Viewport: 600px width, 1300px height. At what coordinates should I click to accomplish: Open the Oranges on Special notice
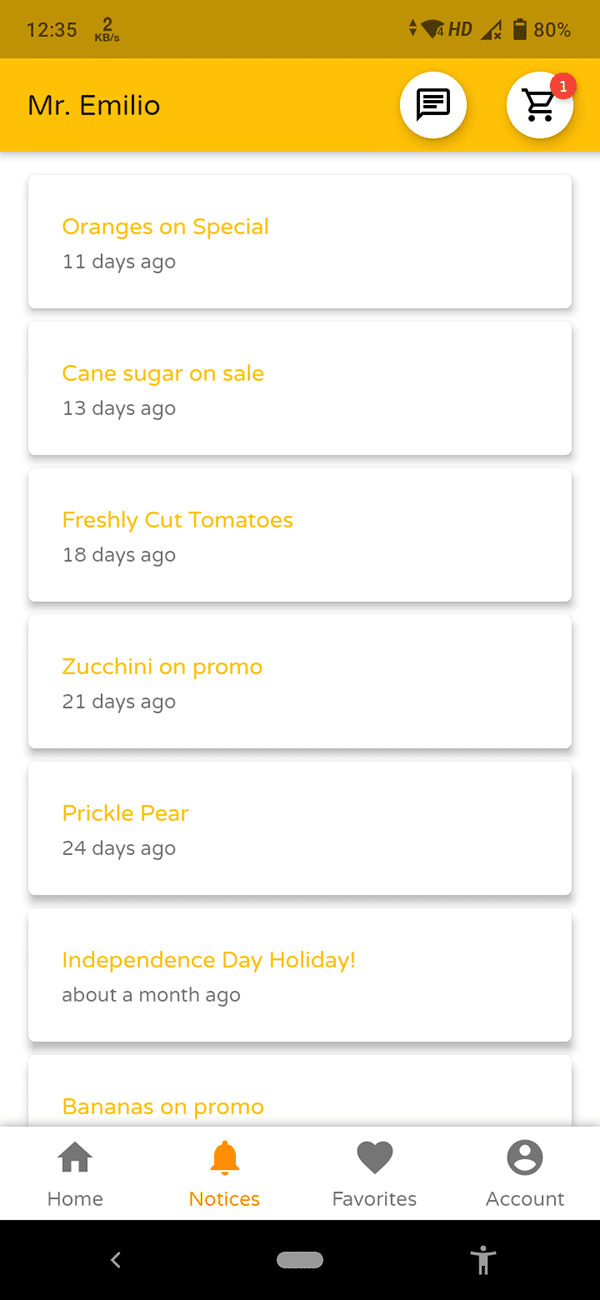(300, 242)
